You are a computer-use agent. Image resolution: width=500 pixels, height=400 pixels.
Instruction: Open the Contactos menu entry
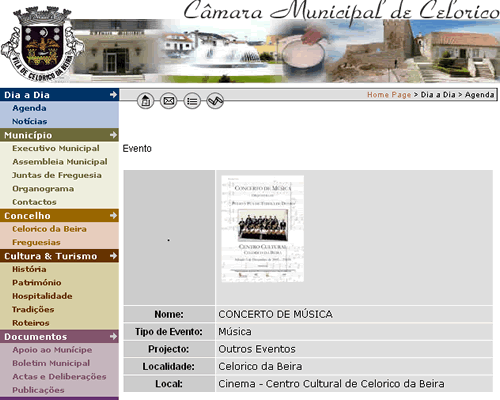click(x=34, y=202)
